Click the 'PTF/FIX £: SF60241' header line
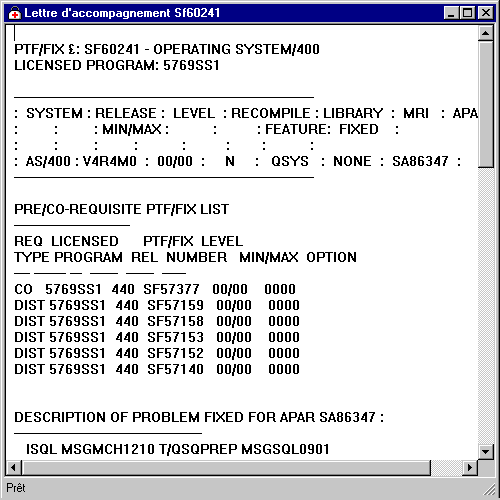The image size is (500, 500). pos(167,49)
